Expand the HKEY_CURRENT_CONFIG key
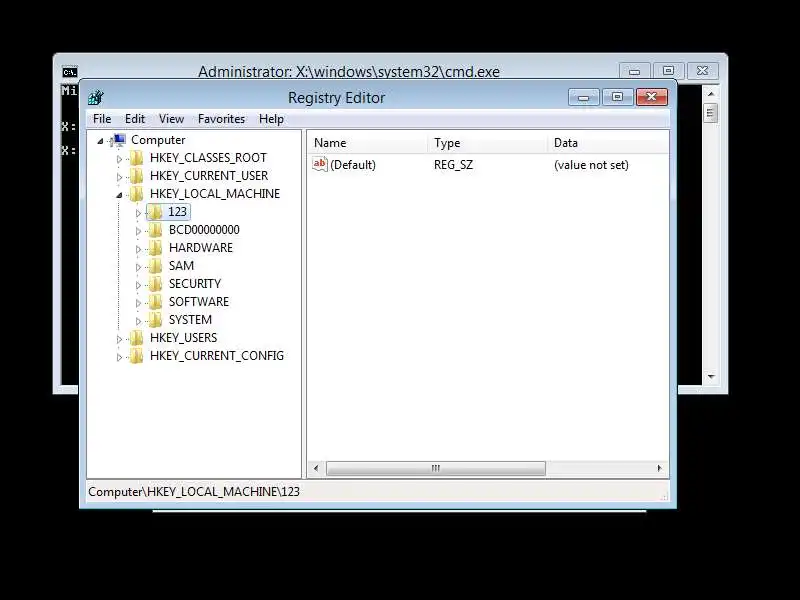Viewport: 800px width, 600px height. [x=119, y=357]
